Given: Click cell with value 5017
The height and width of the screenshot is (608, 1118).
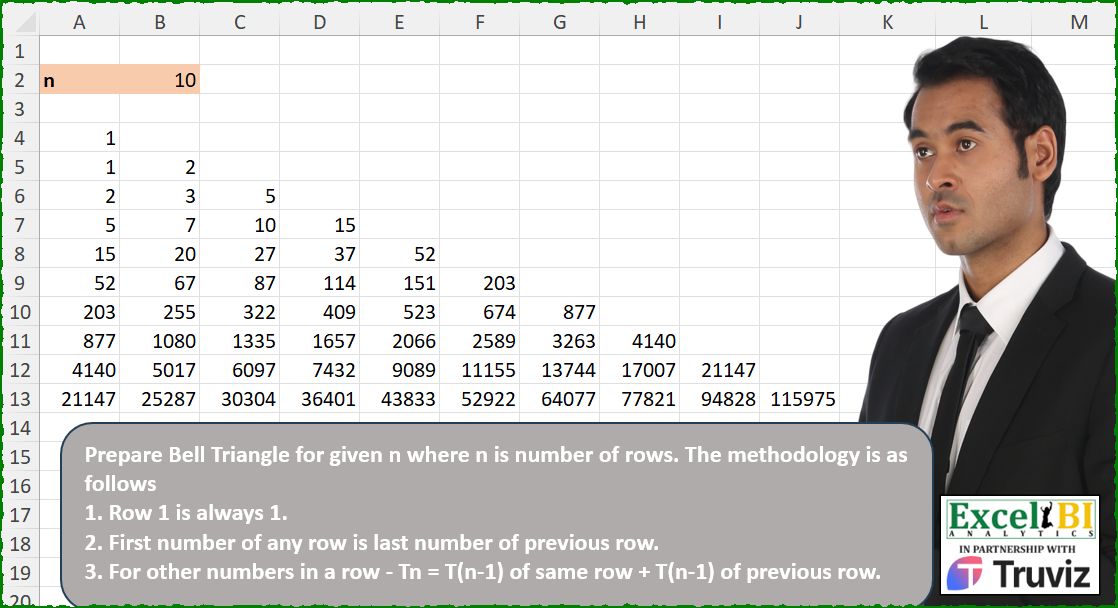Looking at the screenshot, I should 160,370.
